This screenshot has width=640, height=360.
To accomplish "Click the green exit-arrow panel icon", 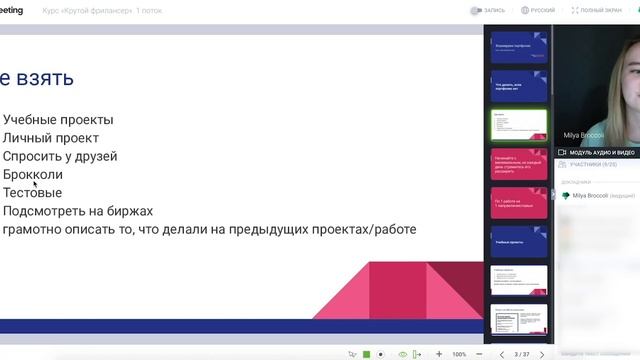I will click(x=417, y=354).
